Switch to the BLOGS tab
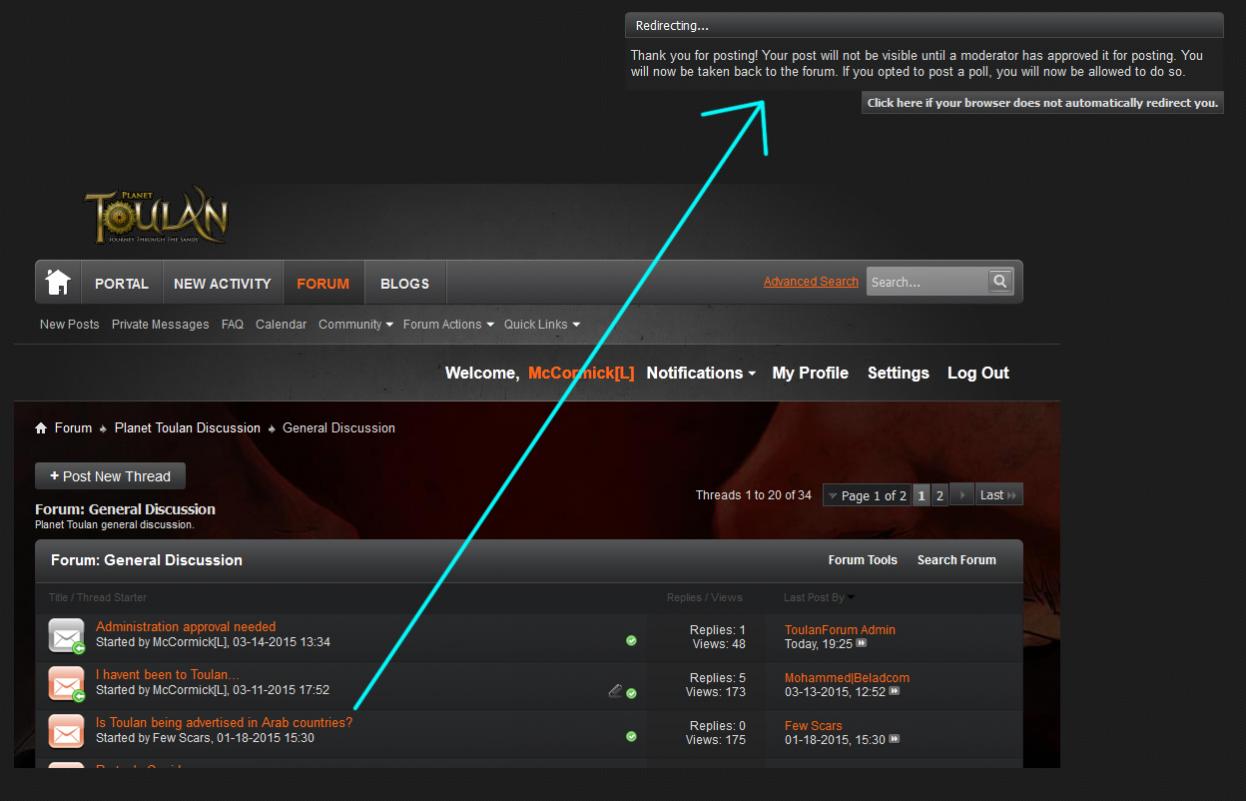Viewport: 1246px width, 801px height. click(x=405, y=283)
